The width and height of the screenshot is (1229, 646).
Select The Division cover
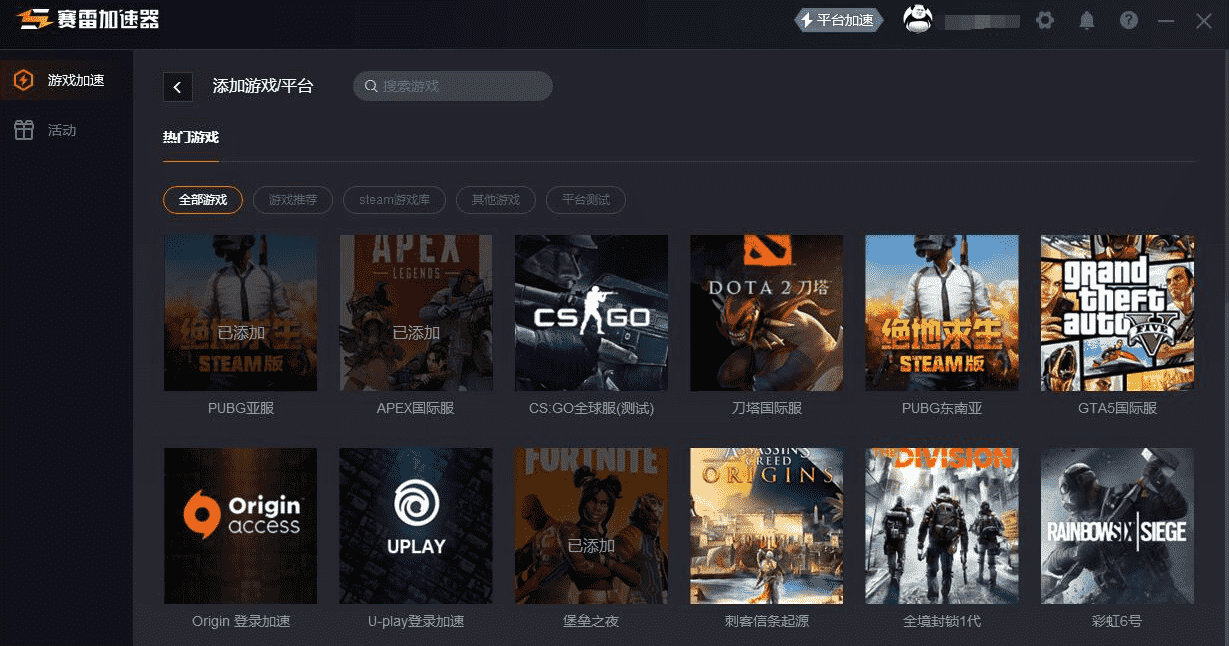point(942,526)
